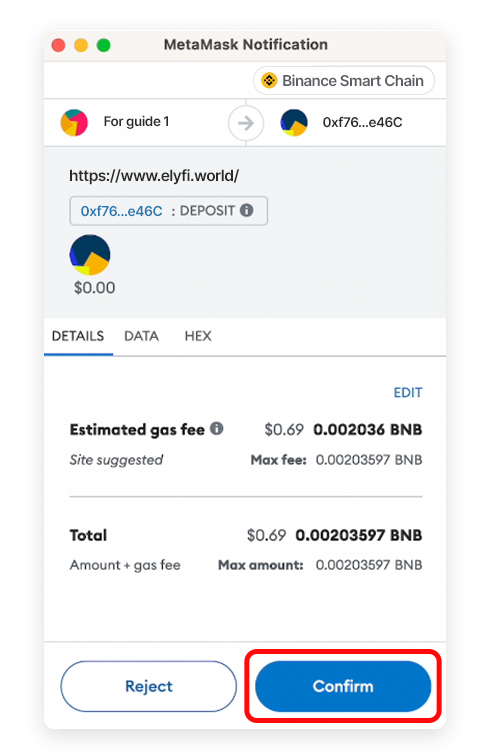Select the DETAILS tab
Image resolution: width=489 pixels, height=756 pixels.
pos(78,336)
